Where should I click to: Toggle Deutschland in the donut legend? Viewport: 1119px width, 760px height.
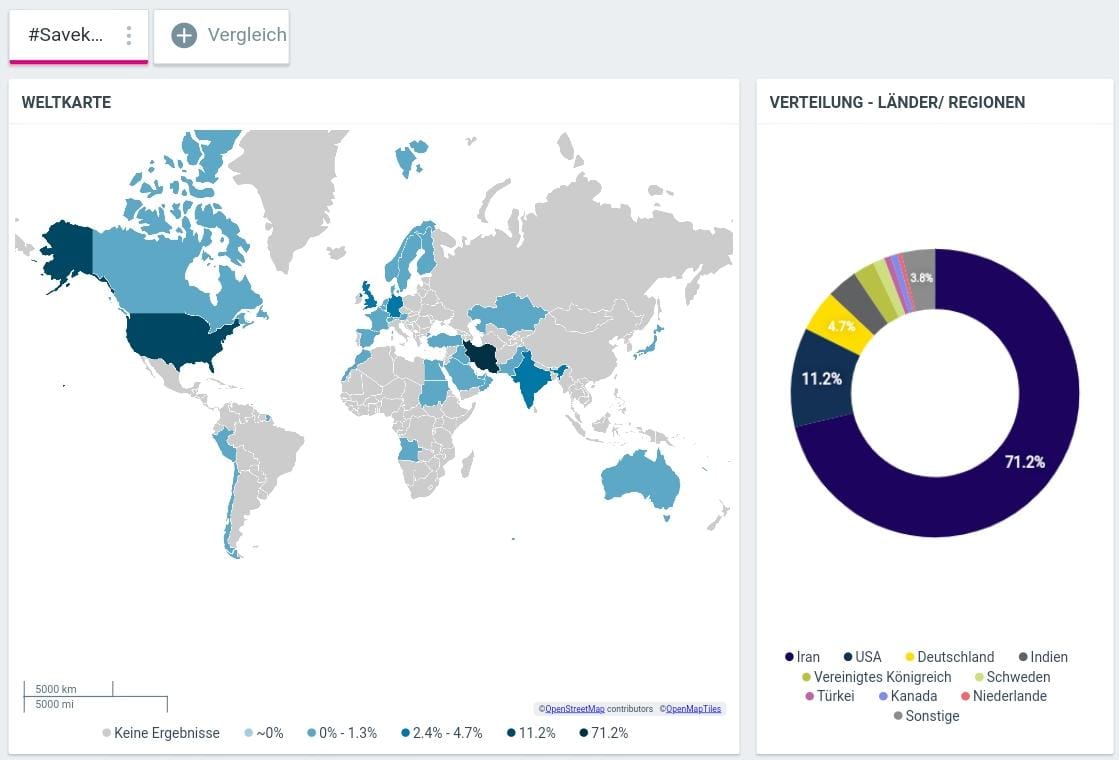coord(949,657)
